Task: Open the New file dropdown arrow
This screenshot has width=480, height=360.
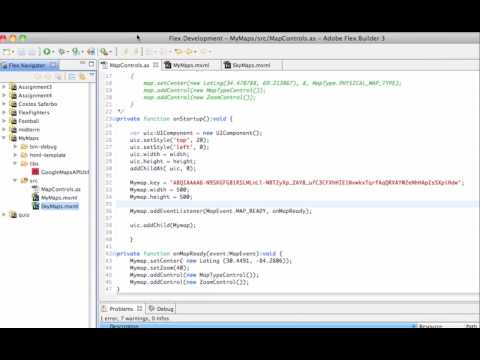Action: 13,52
